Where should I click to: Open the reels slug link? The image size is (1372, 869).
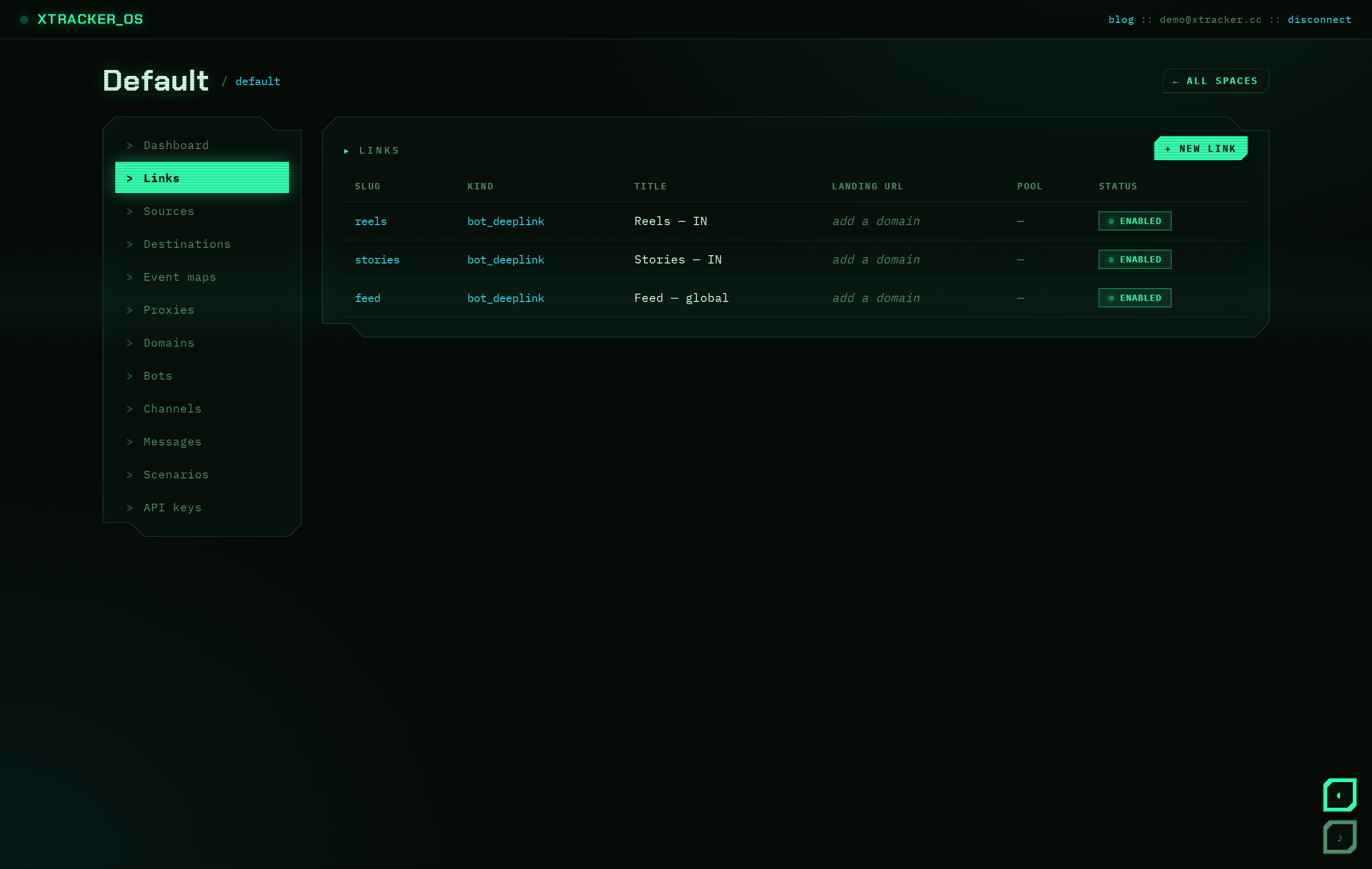coord(370,221)
